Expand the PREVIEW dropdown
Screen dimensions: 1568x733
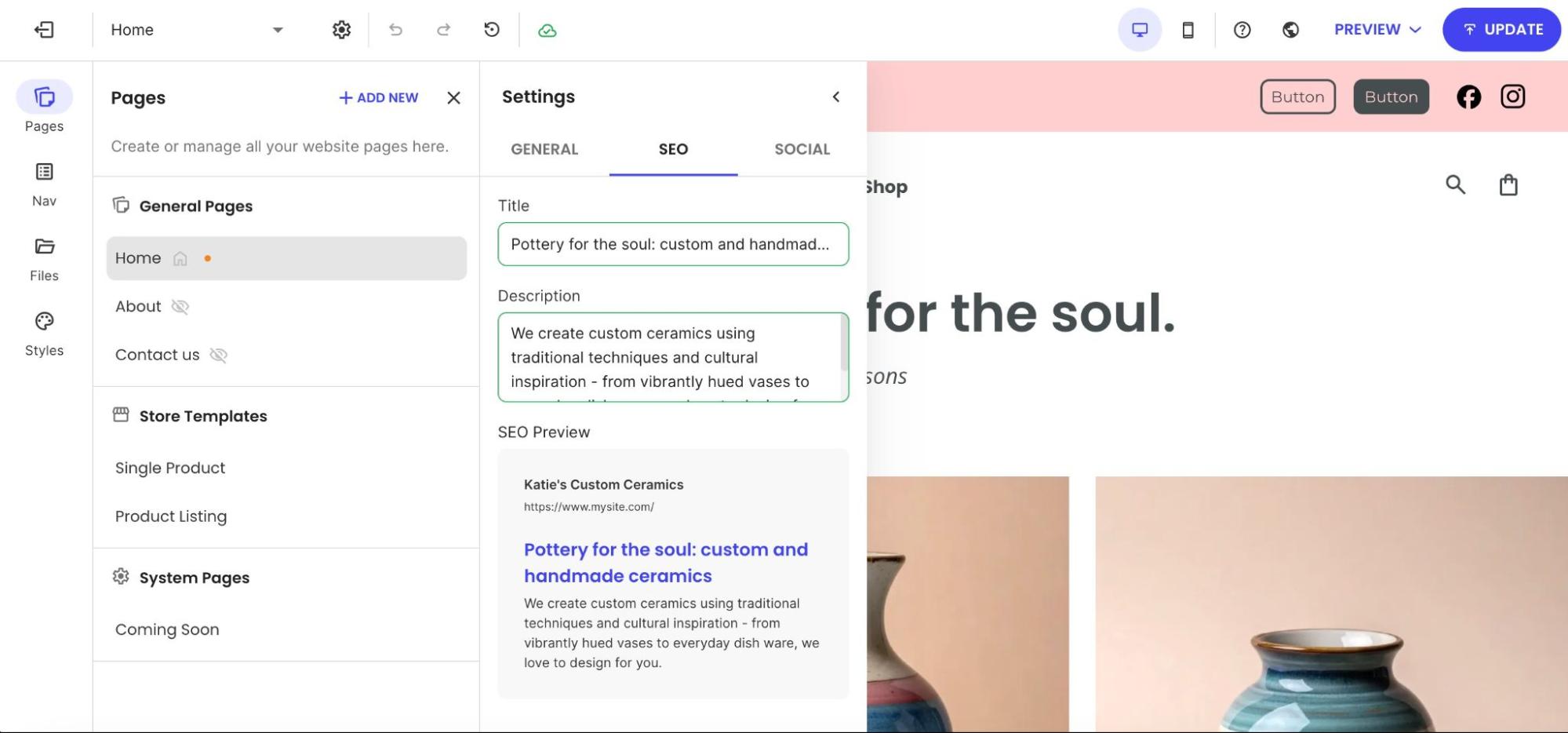point(1377,30)
